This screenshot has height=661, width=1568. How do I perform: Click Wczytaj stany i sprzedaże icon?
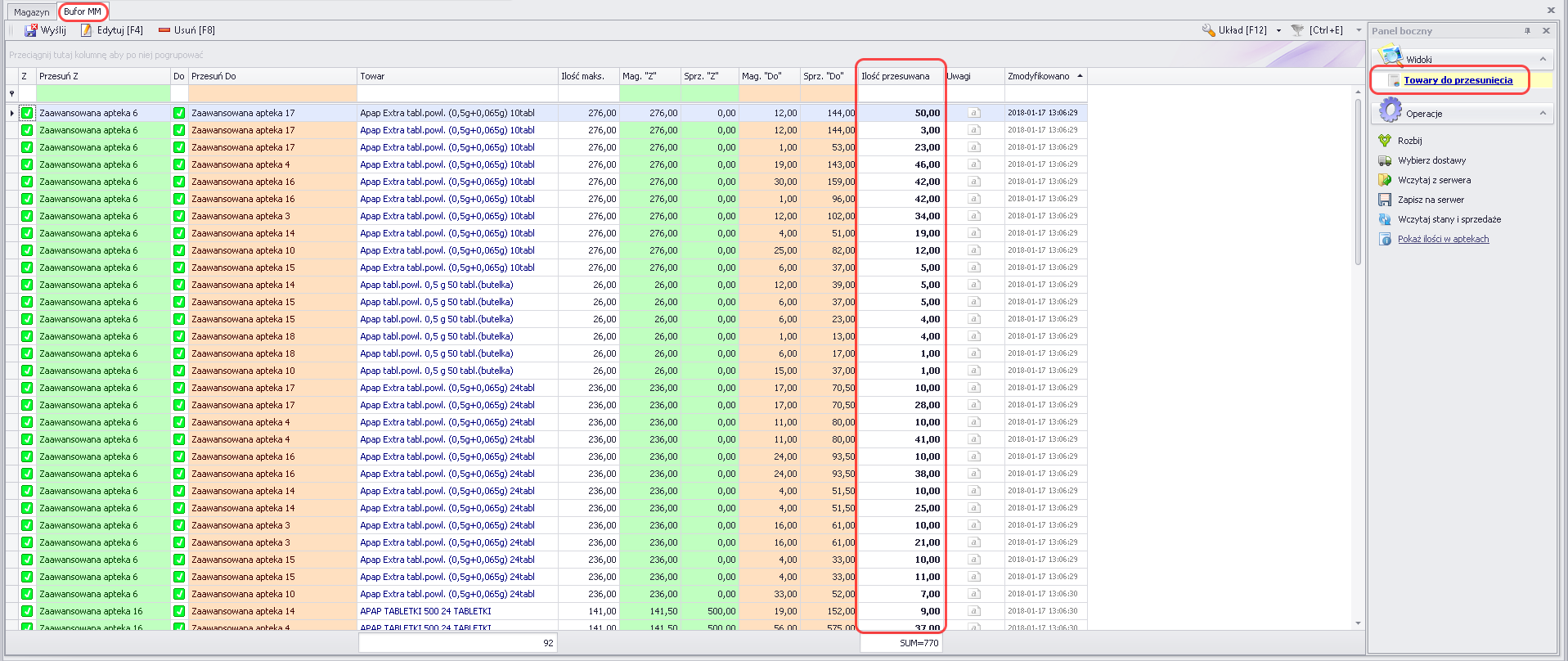click(1385, 219)
